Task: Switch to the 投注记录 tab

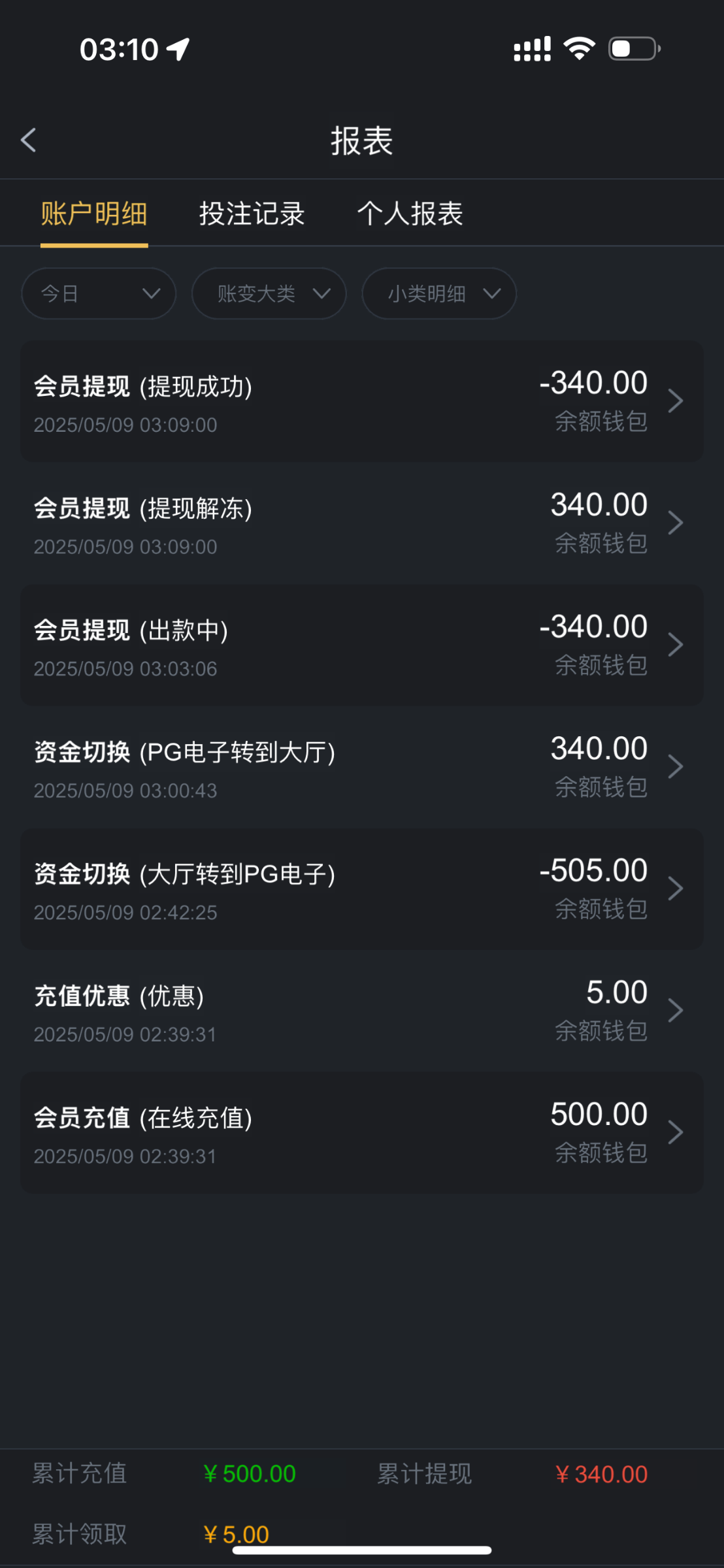Action: click(252, 214)
